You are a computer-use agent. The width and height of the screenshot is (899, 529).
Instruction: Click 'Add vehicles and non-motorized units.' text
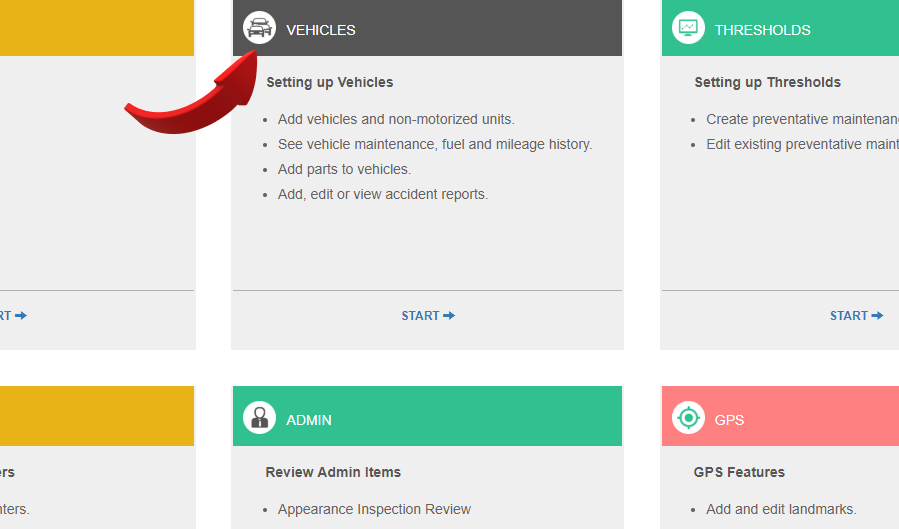396,119
